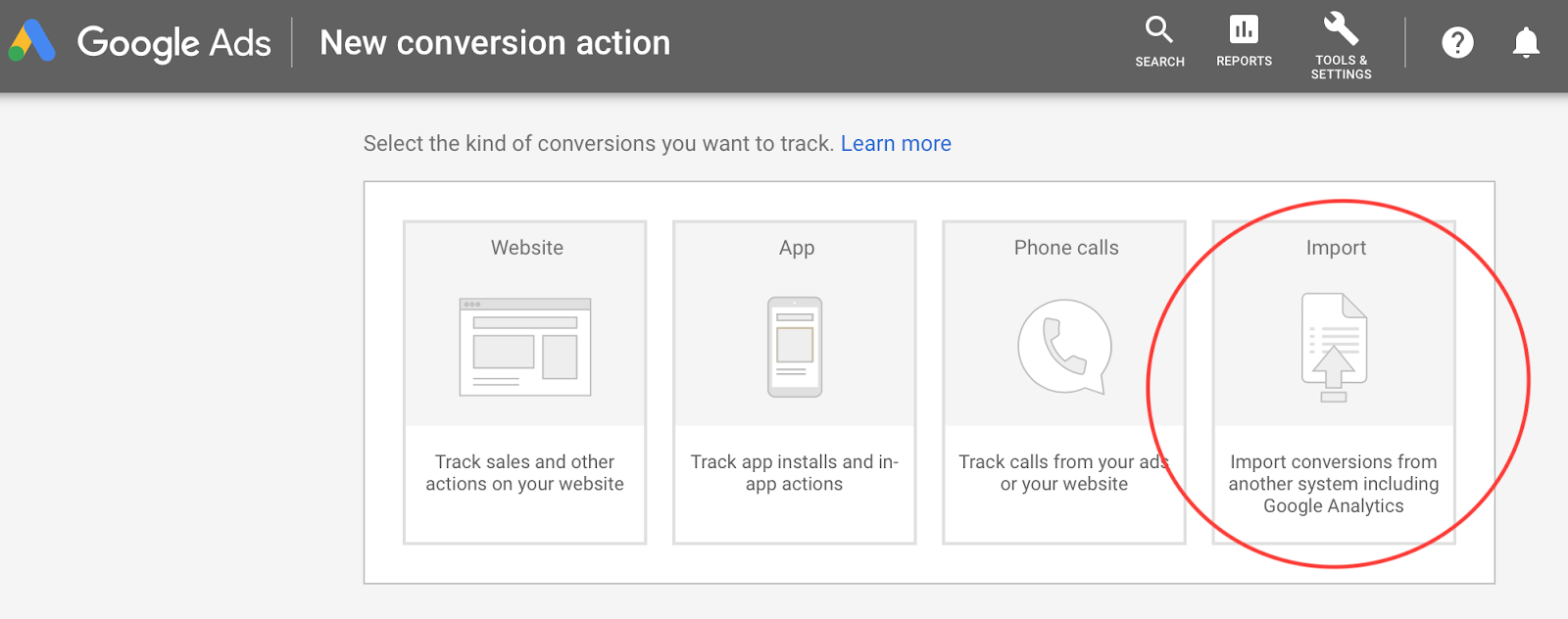This screenshot has height=619, width=1568.
Task: Open Search via the magnifier icon
Action: pos(1159,30)
